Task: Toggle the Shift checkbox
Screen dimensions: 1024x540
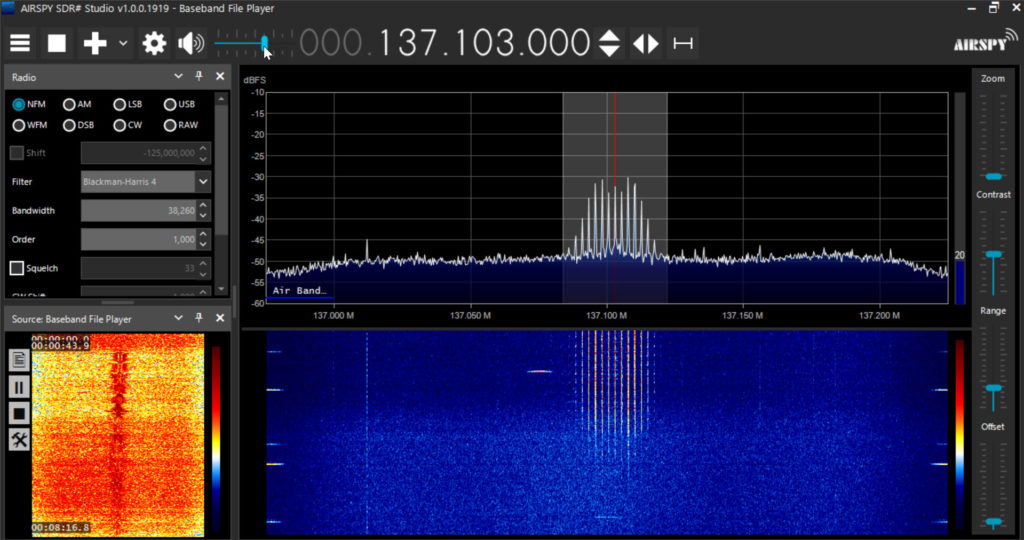Action: click(x=17, y=153)
